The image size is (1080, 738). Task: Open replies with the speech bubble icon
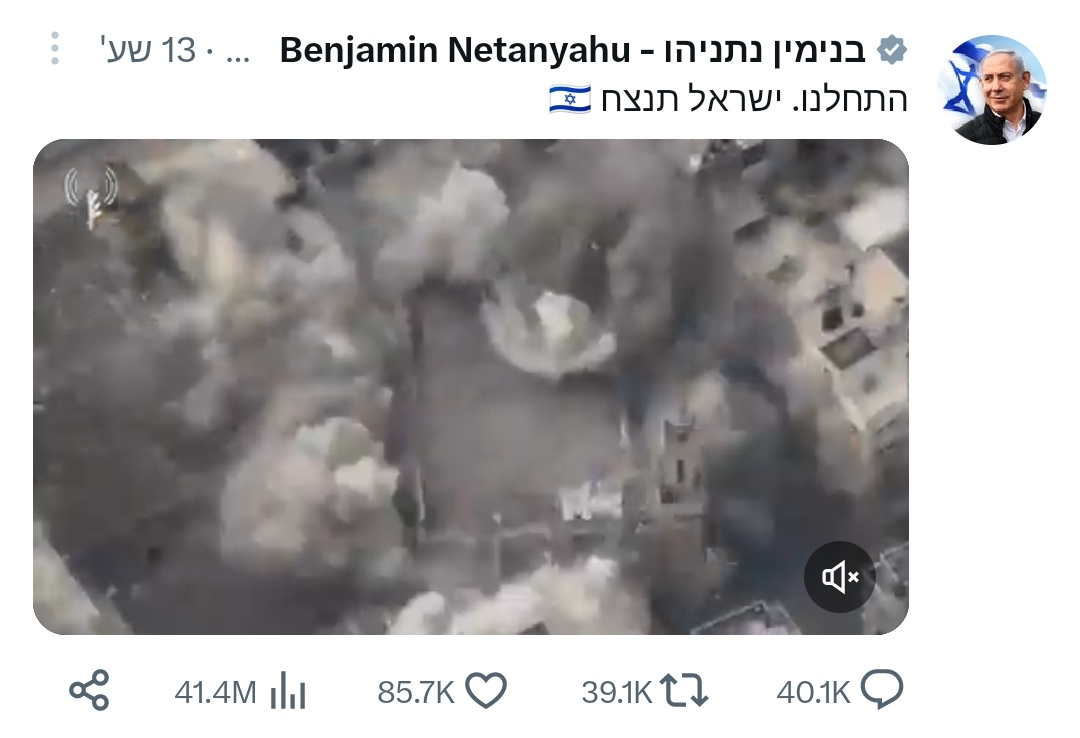coord(882,689)
